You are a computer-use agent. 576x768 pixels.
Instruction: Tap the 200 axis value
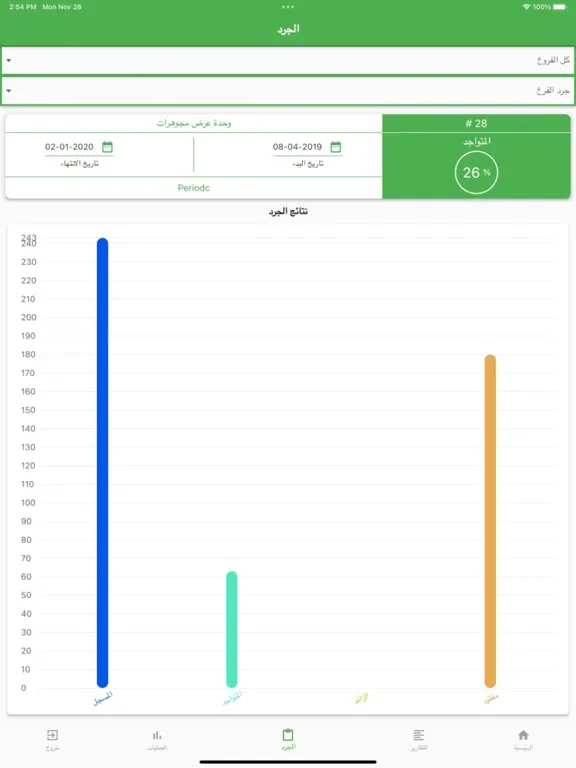tap(28, 317)
